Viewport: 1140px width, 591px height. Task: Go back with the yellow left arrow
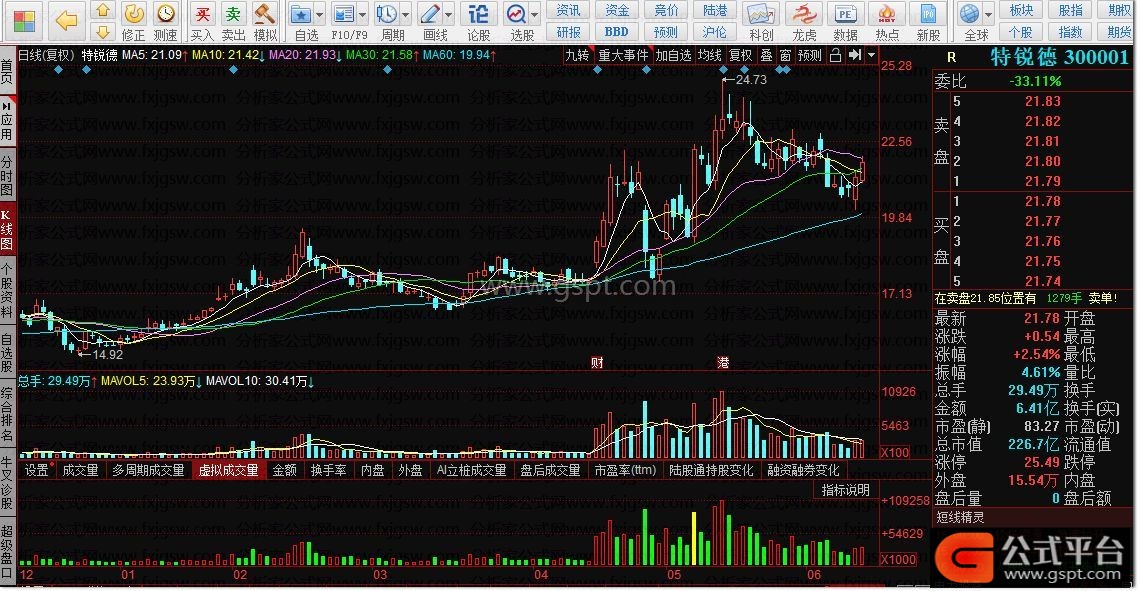tap(65, 20)
